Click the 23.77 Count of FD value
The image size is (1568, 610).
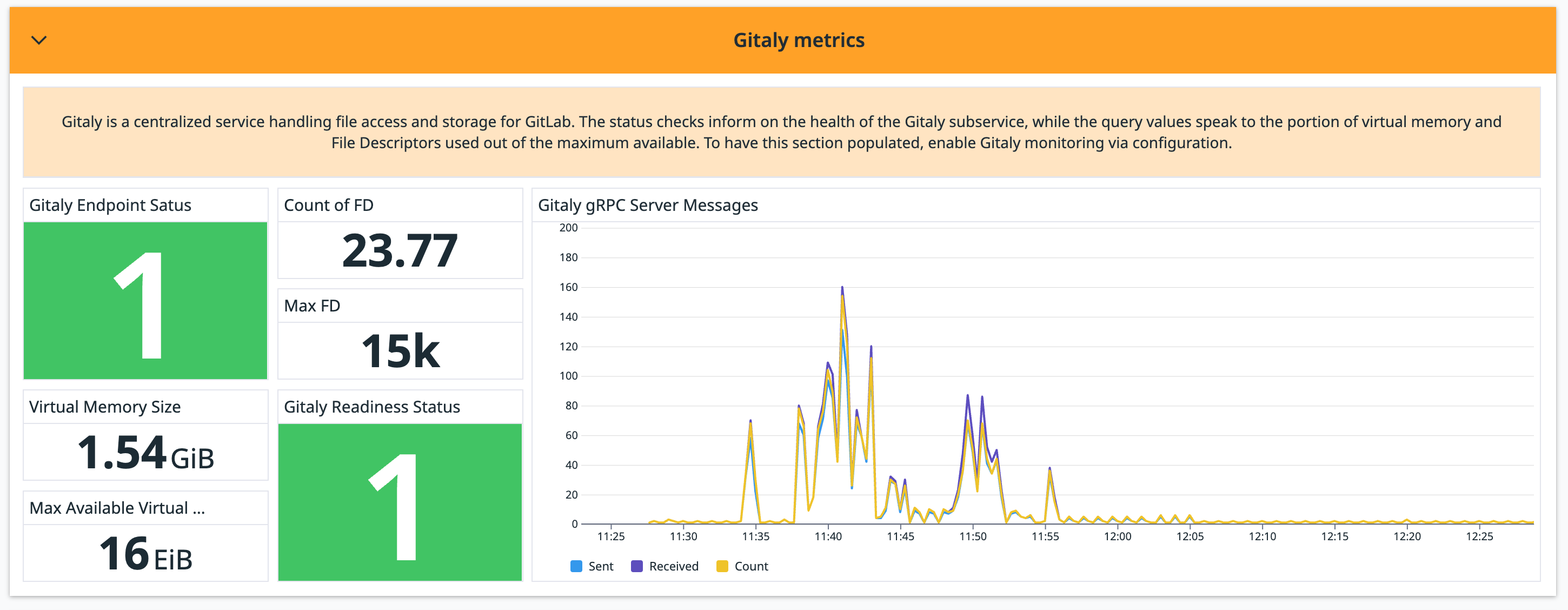coord(400,250)
